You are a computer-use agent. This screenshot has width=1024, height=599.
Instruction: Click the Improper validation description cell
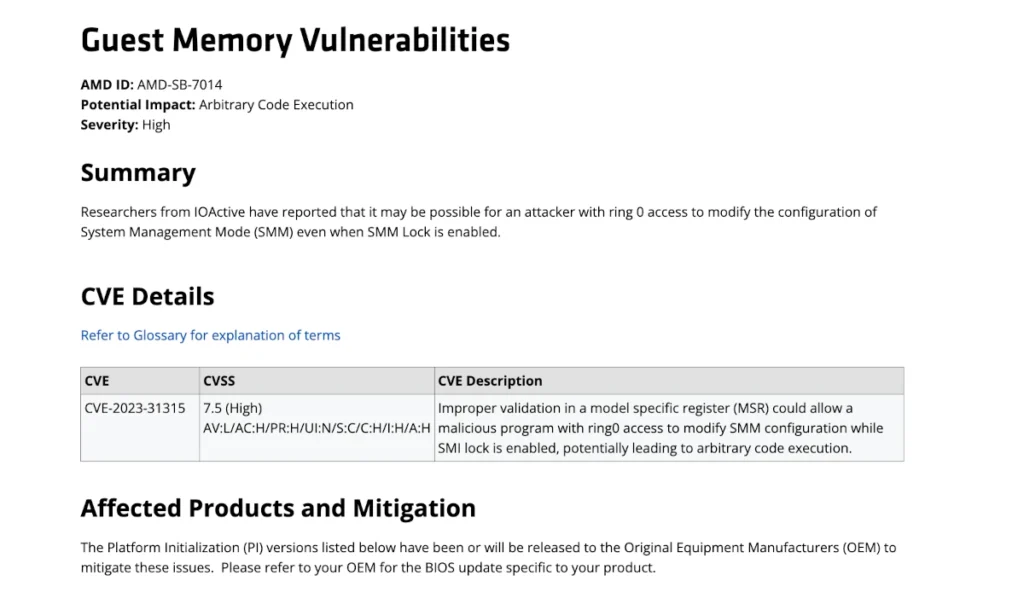(660, 428)
